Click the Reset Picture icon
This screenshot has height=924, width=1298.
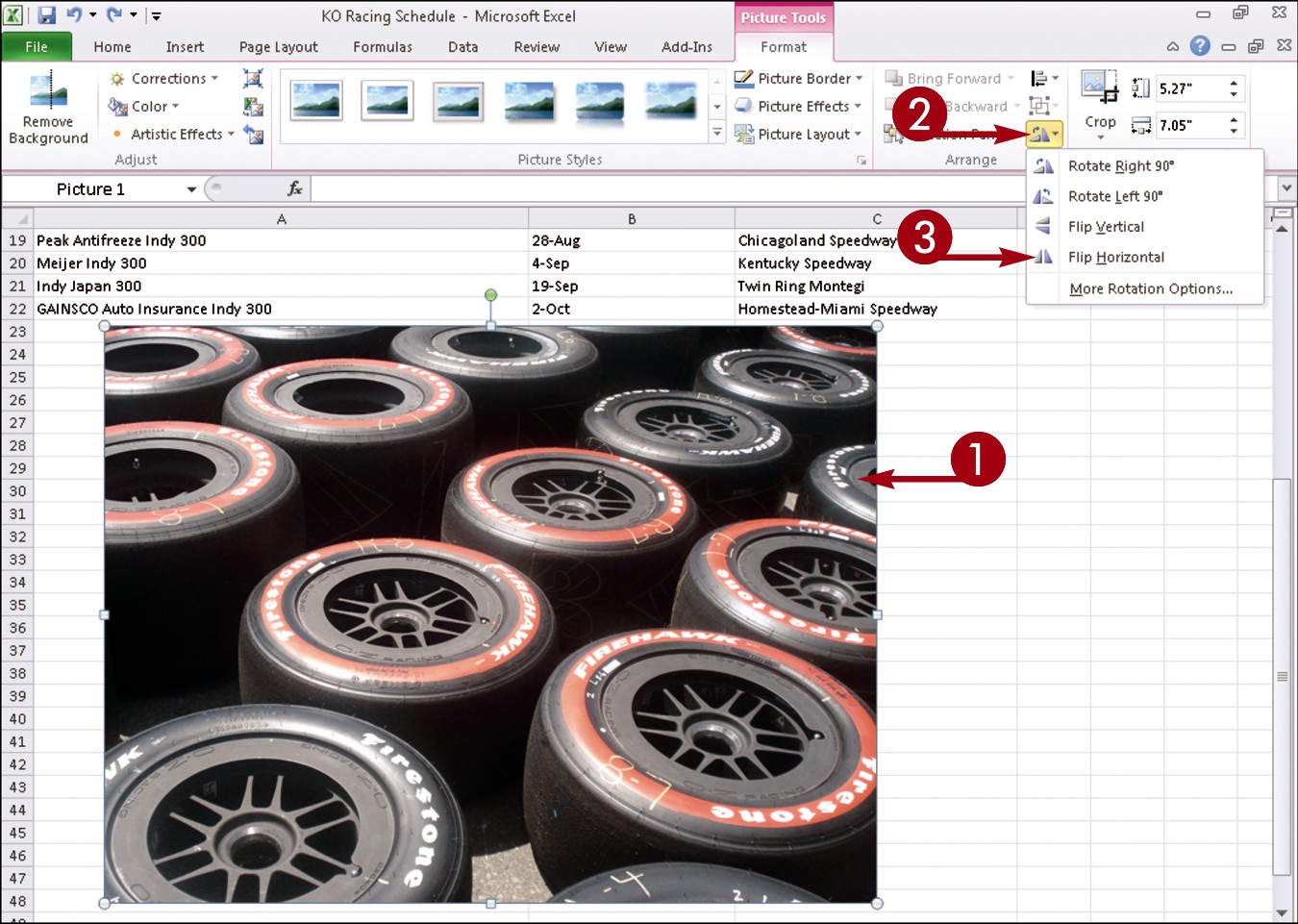(x=253, y=135)
